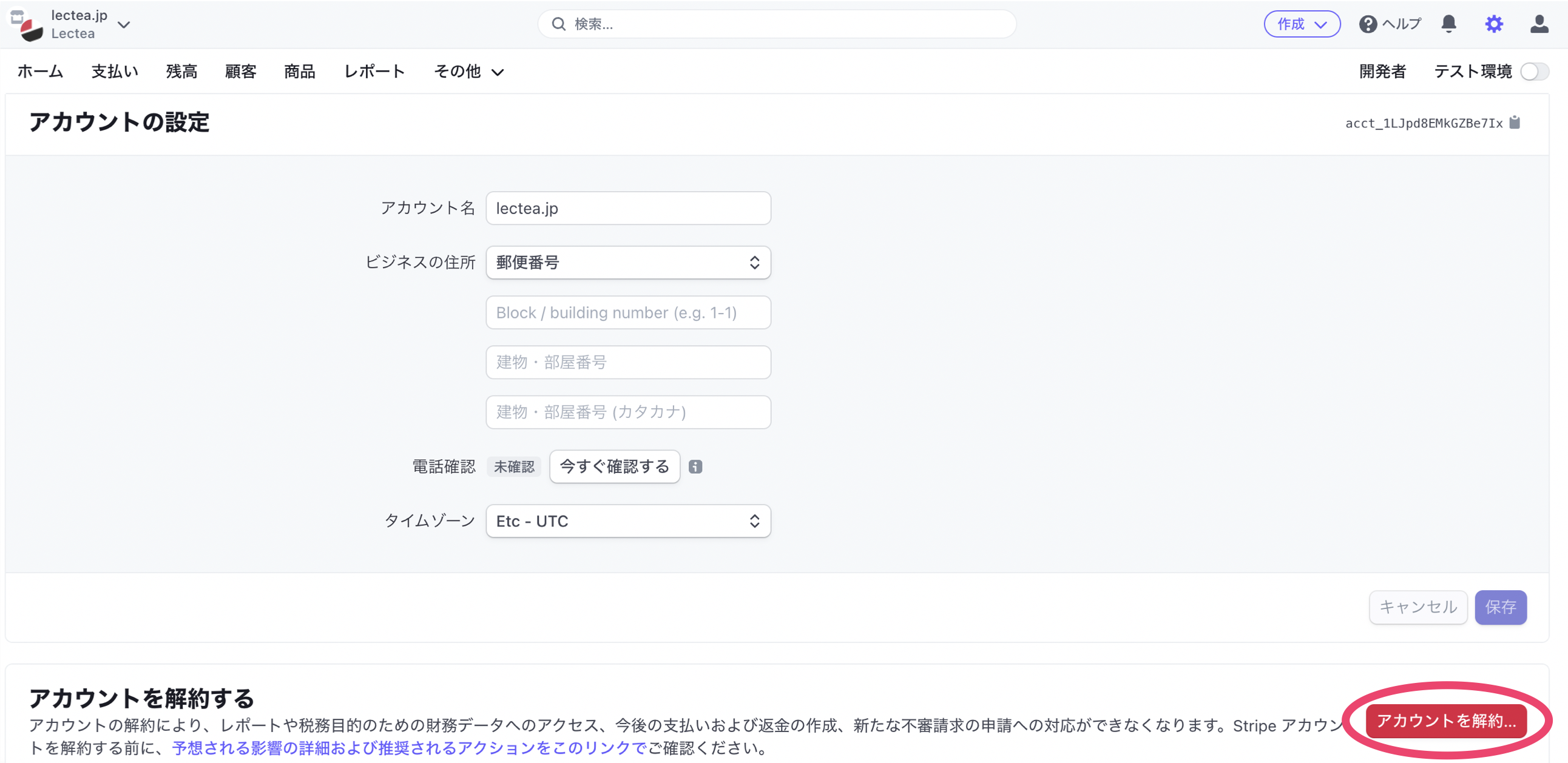
Task: Click the help question mark icon
Action: [x=1367, y=24]
